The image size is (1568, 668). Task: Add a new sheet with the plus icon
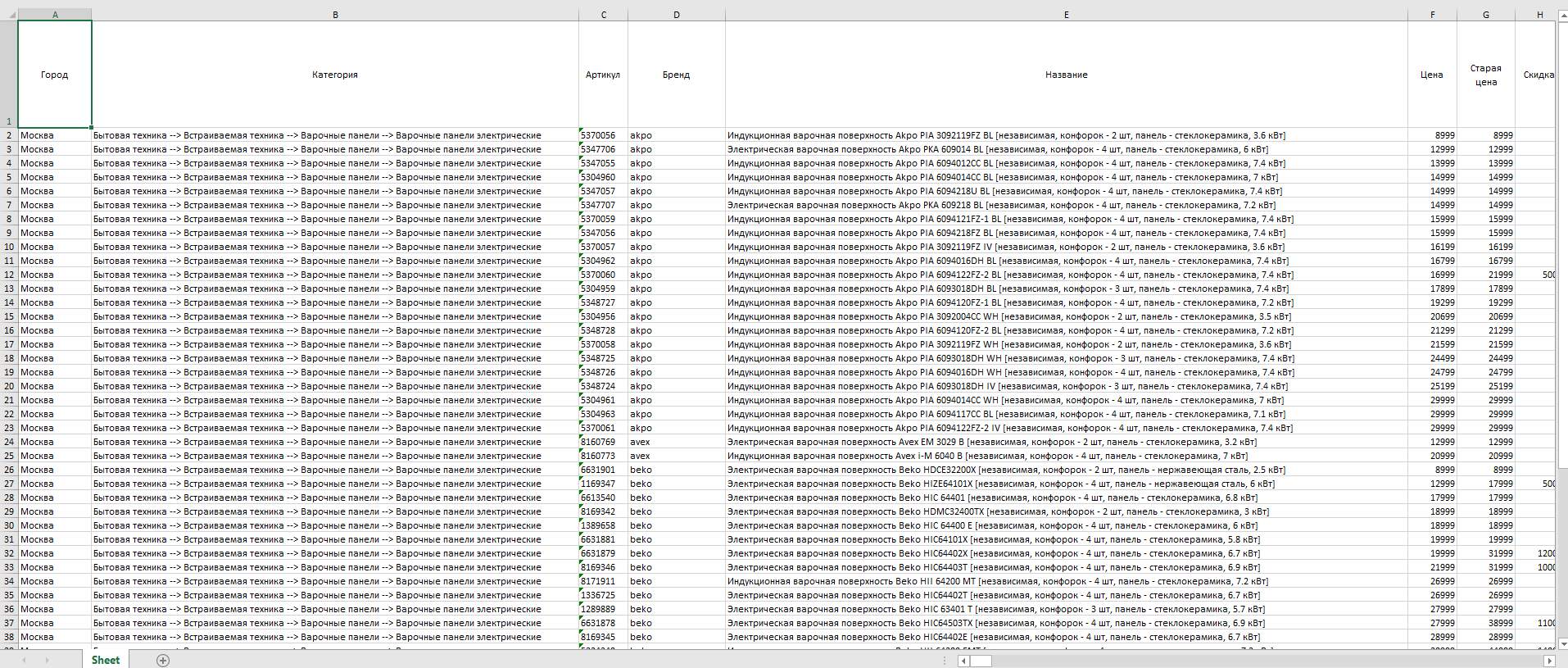pos(163,661)
